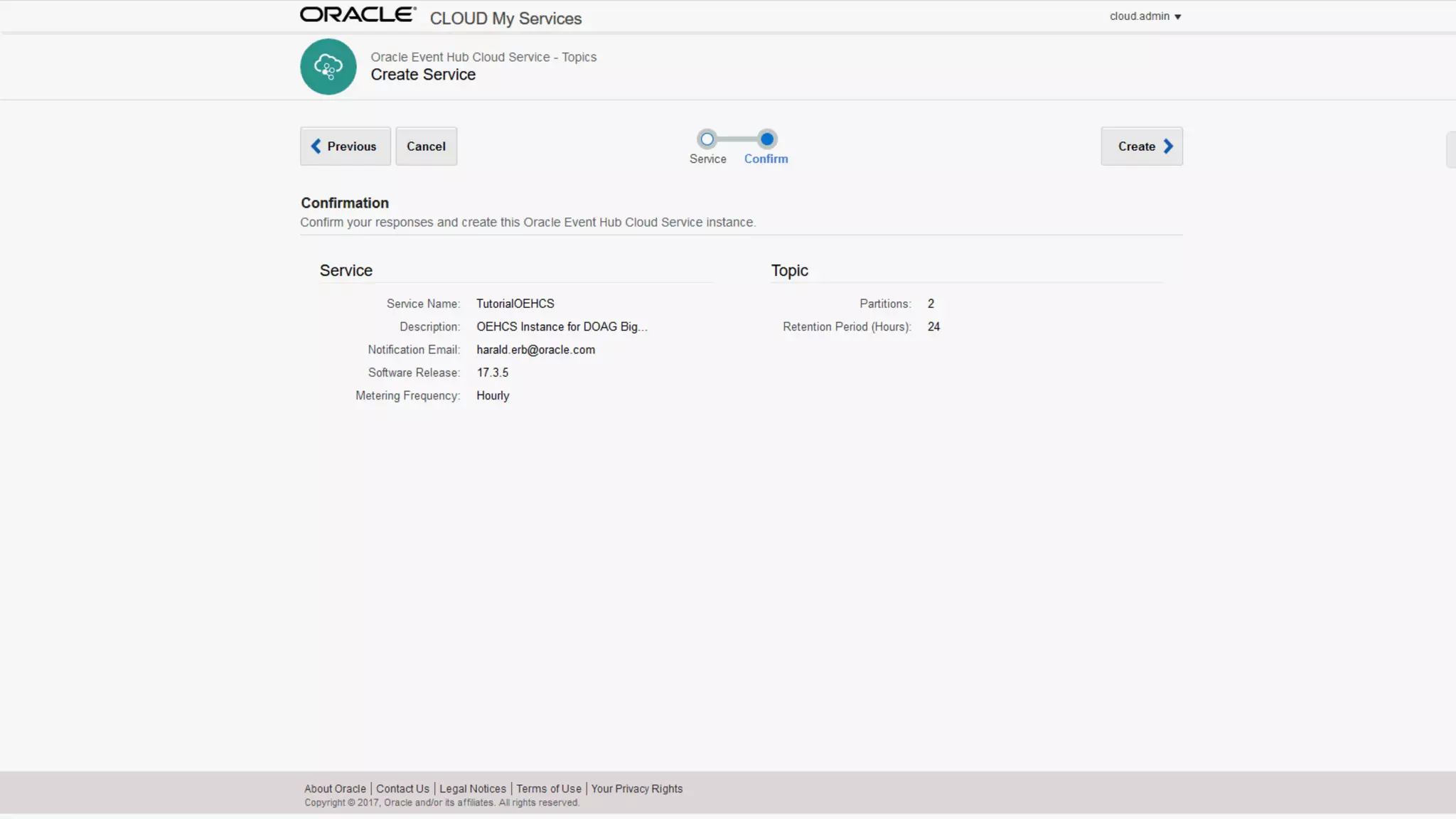Click the Oracle logo
The width and height of the screenshot is (1456, 819).
pos(358,15)
